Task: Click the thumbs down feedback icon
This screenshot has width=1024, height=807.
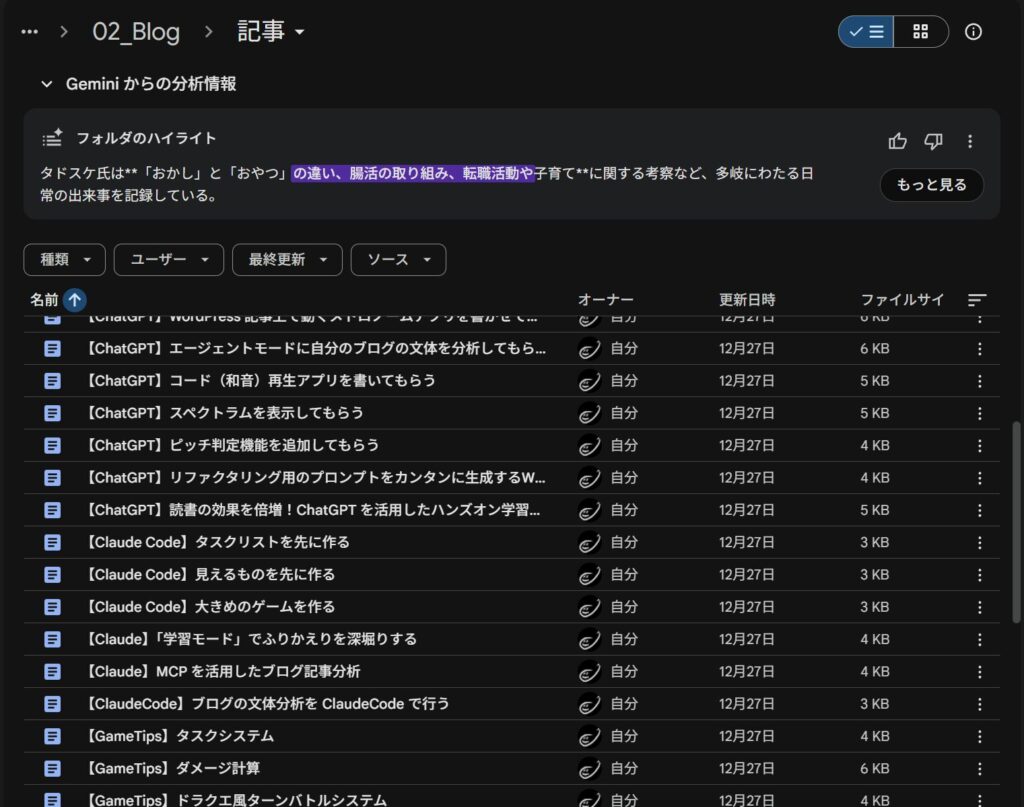Action: tap(933, 141)
